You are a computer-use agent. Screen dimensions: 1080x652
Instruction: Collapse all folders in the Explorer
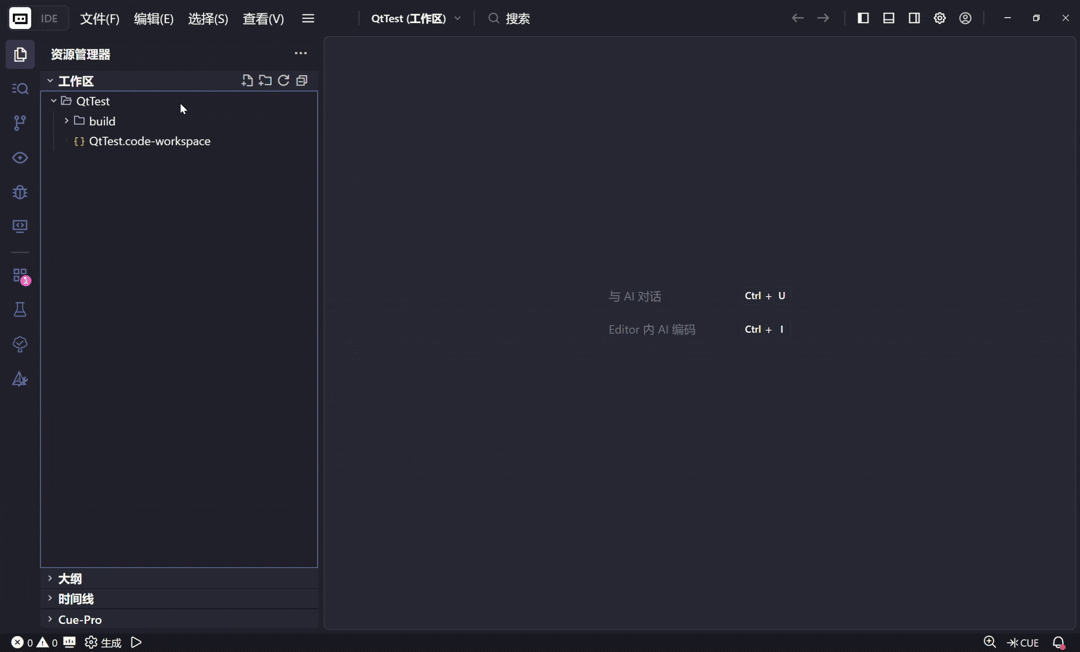pyautogui.click(x=301, y=80)
